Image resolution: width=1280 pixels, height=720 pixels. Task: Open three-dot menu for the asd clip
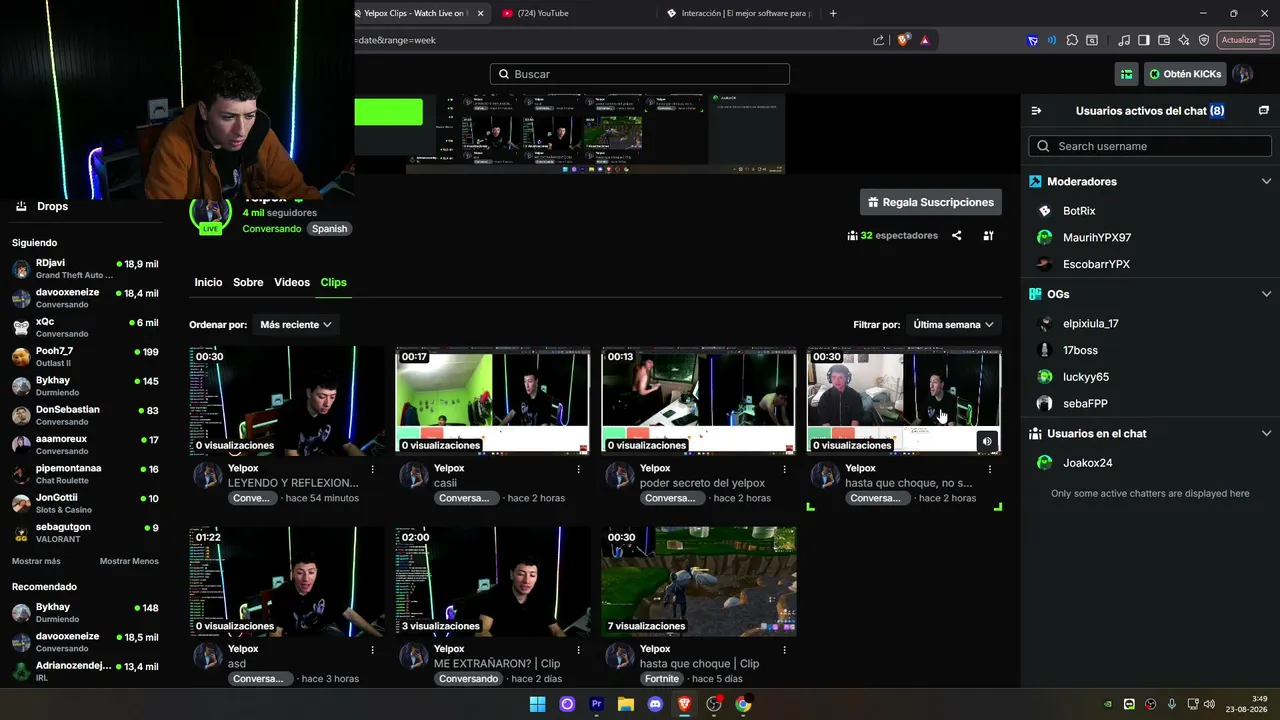coord(373,650)
